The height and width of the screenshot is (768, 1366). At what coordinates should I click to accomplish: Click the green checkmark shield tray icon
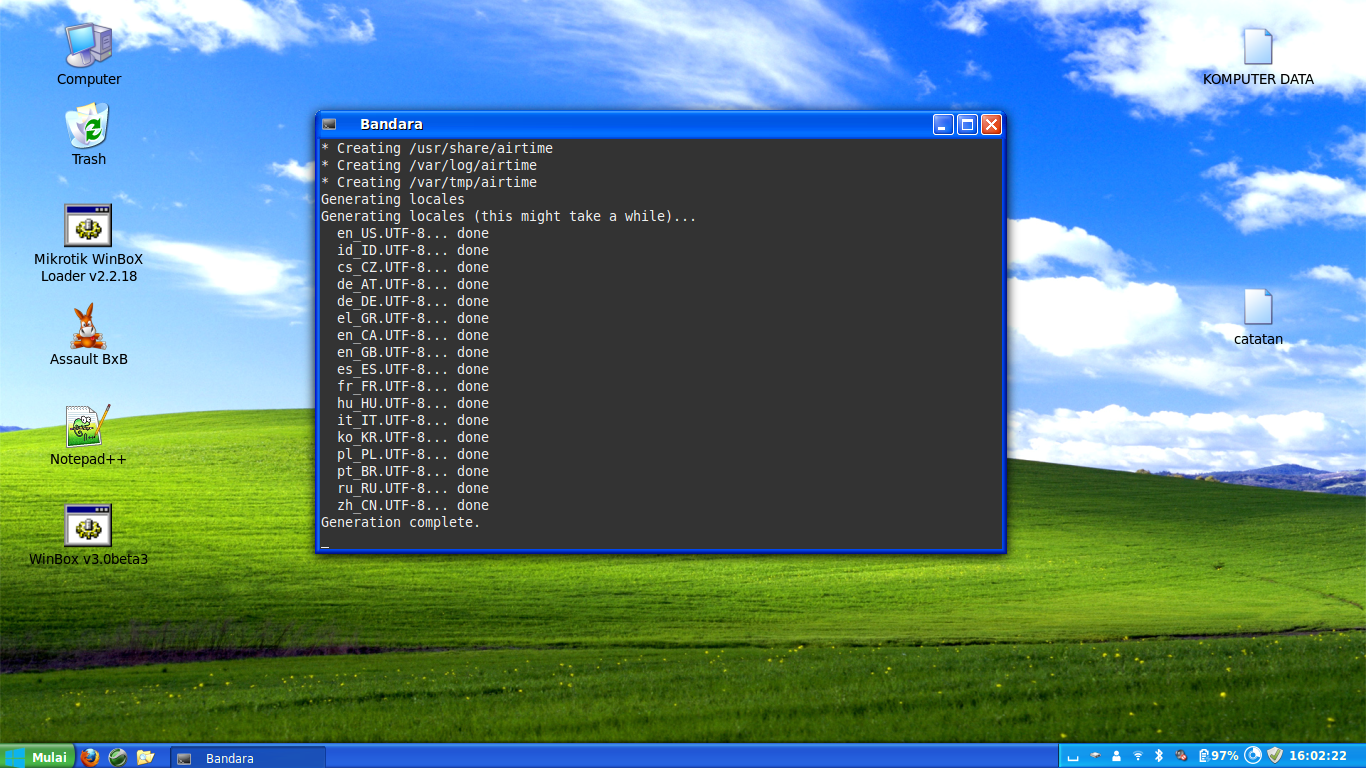[x=1274, y=755]
